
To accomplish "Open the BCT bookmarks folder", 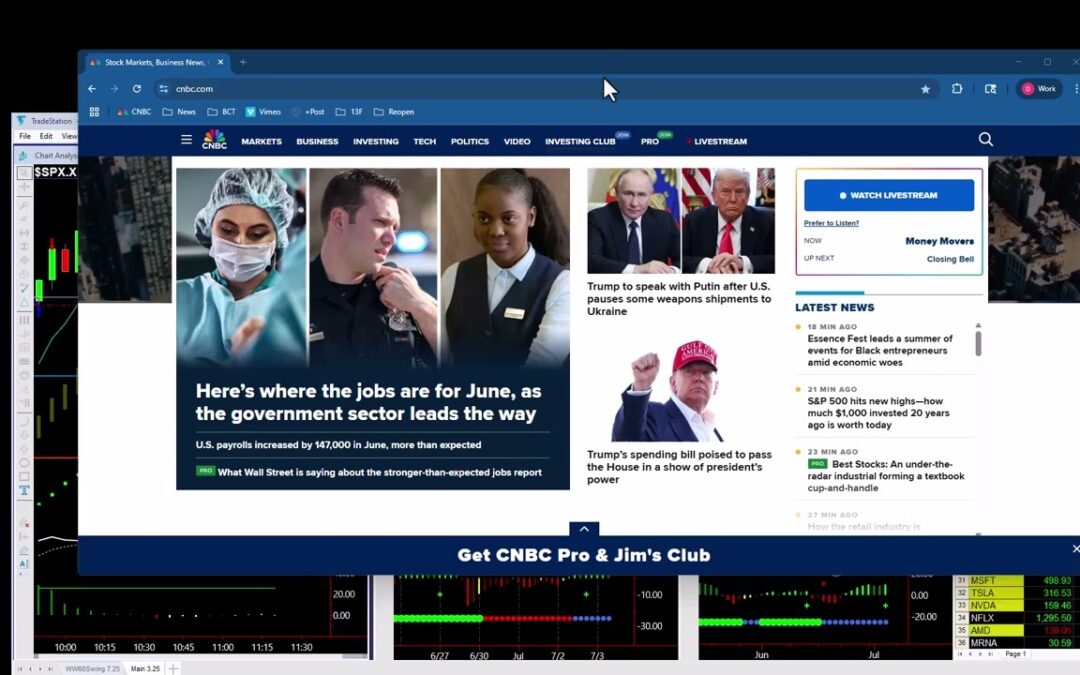I will [x=222, y=112].
